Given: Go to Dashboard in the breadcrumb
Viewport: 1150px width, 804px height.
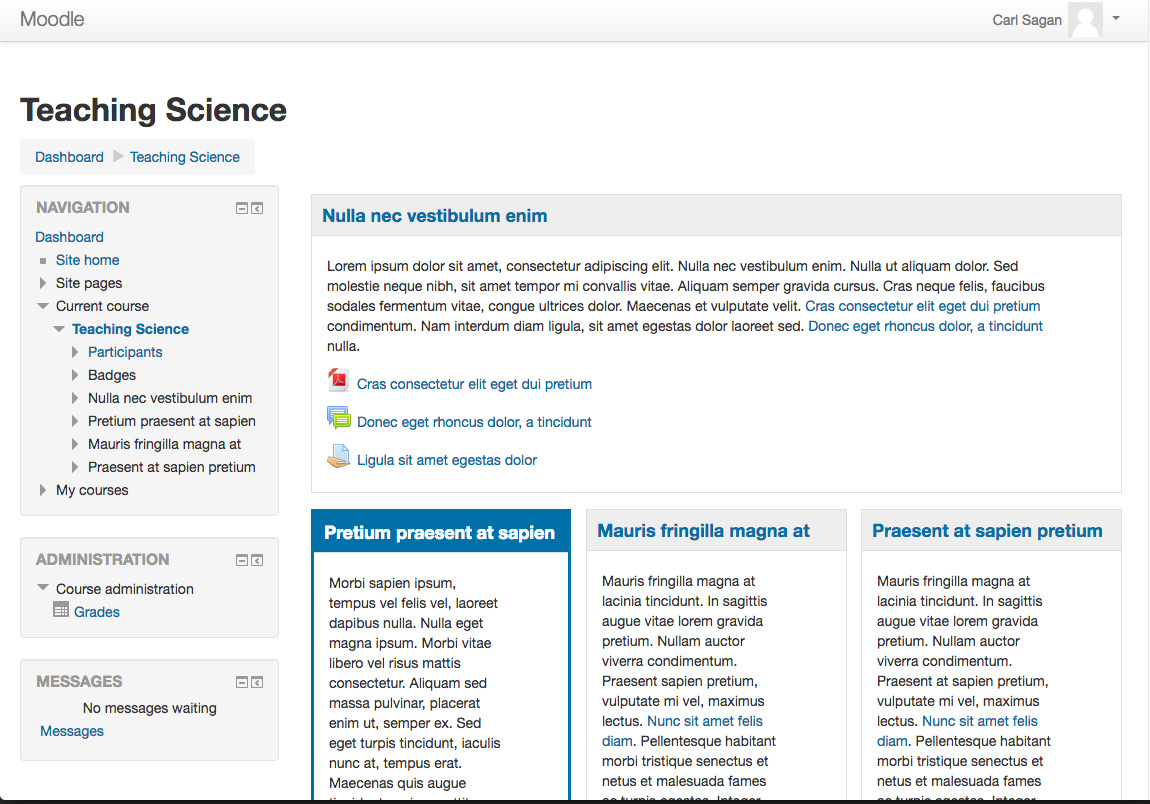Looking at the screenshot, I should point(70,157).
